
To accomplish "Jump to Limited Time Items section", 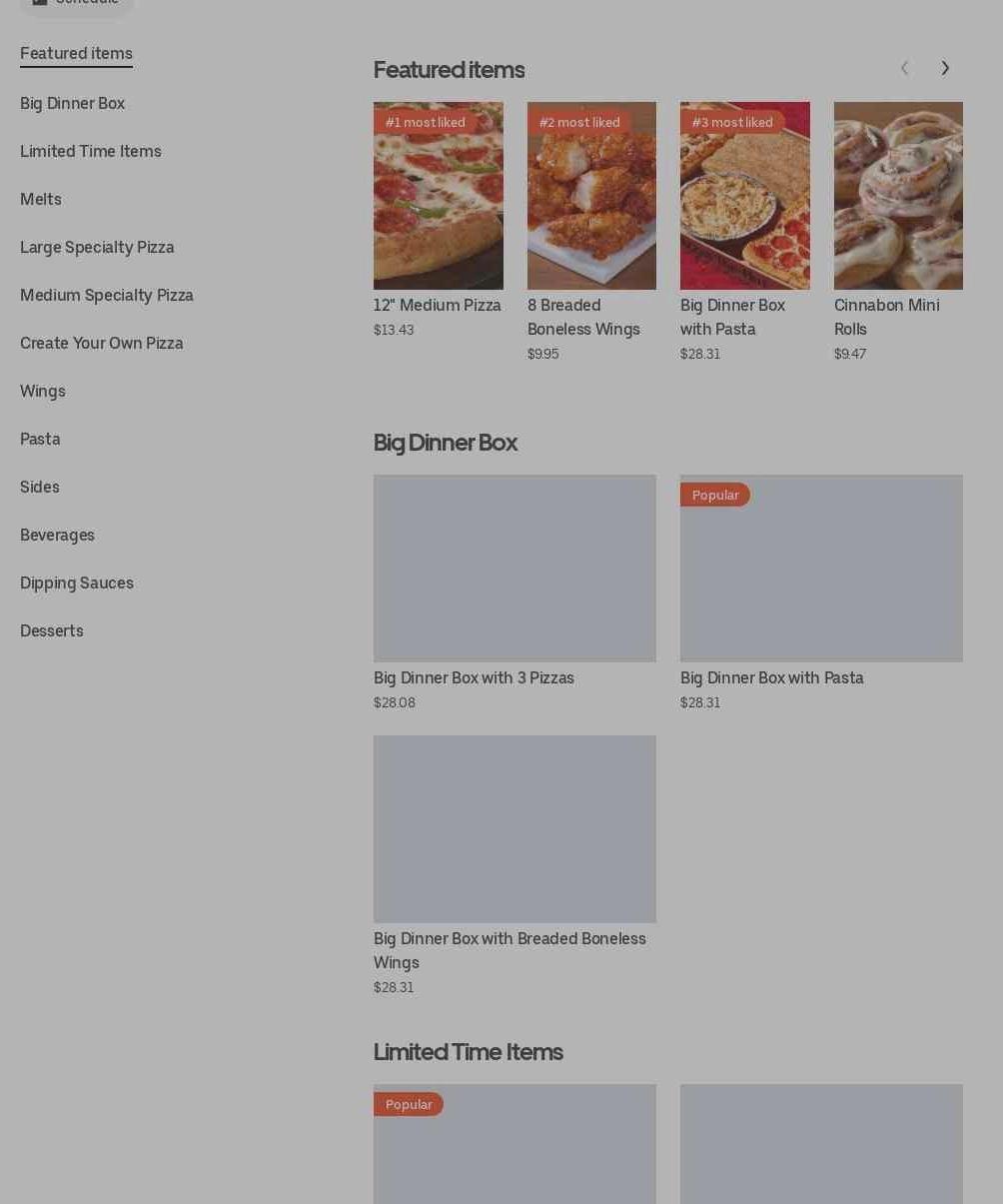I will coord(91,152).
